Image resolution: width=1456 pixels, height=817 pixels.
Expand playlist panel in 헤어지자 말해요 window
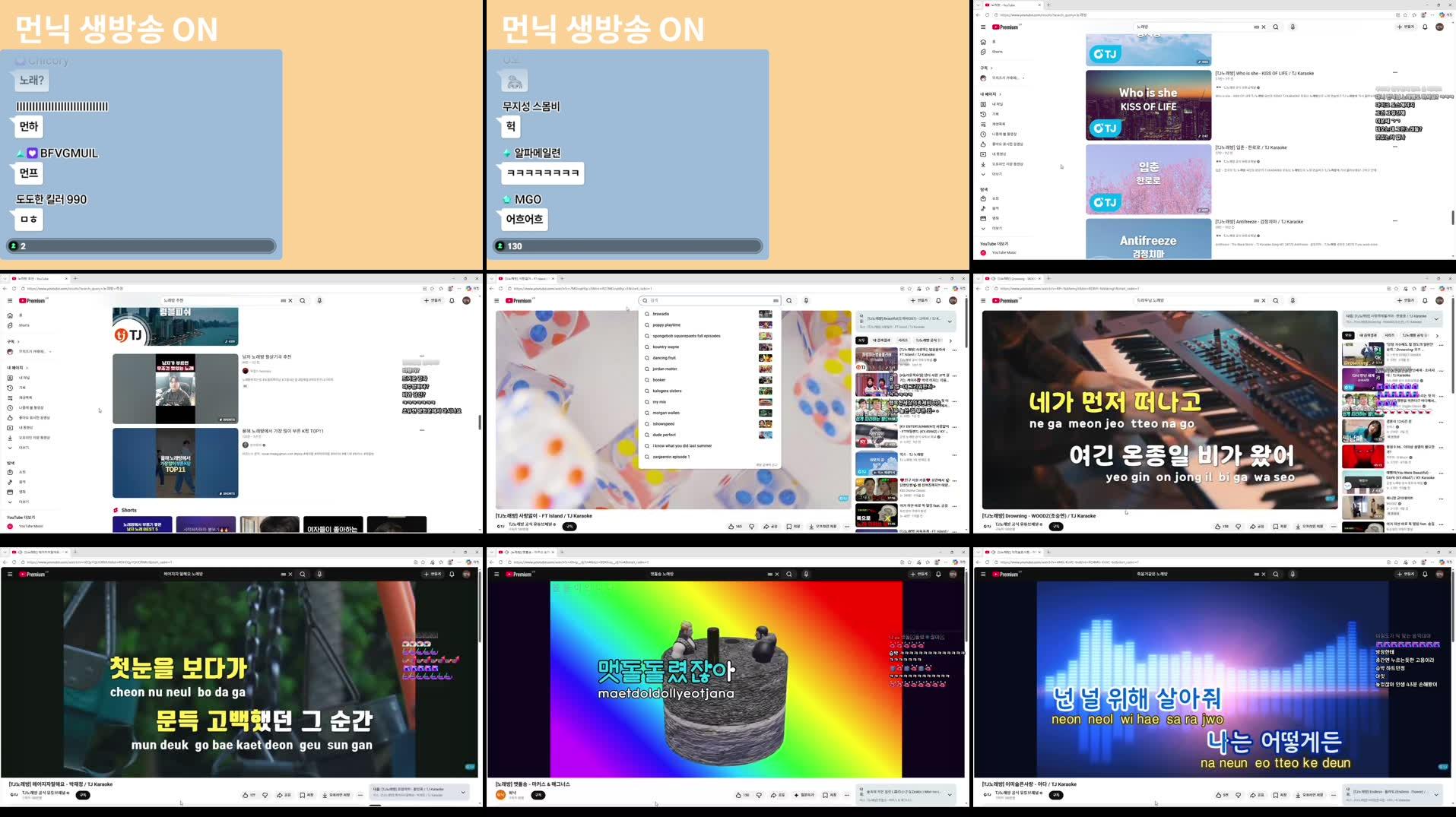click(463, 792)
